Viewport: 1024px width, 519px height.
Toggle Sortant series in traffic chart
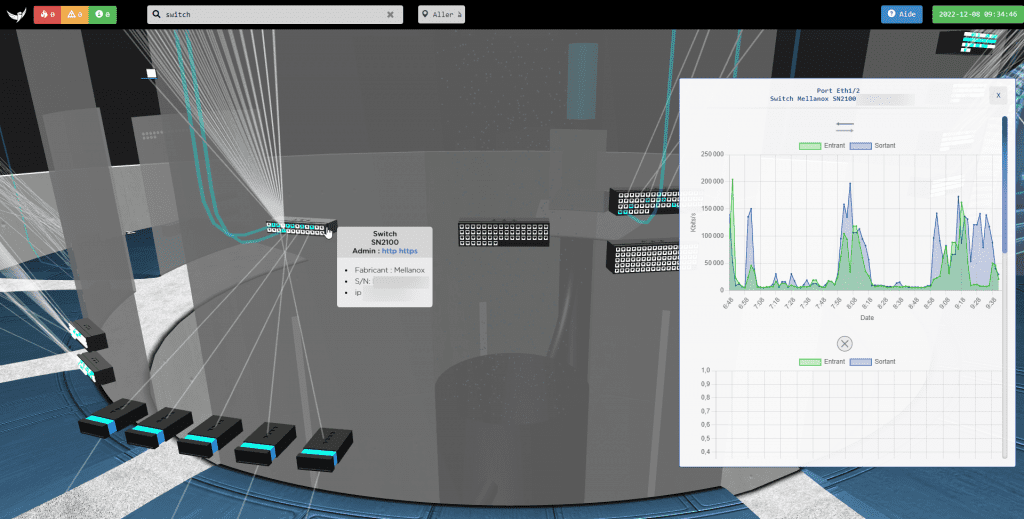pos(872,146)
